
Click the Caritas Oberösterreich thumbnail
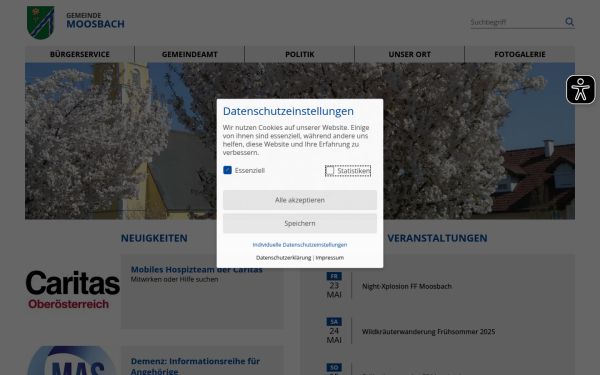coord(73,290)
